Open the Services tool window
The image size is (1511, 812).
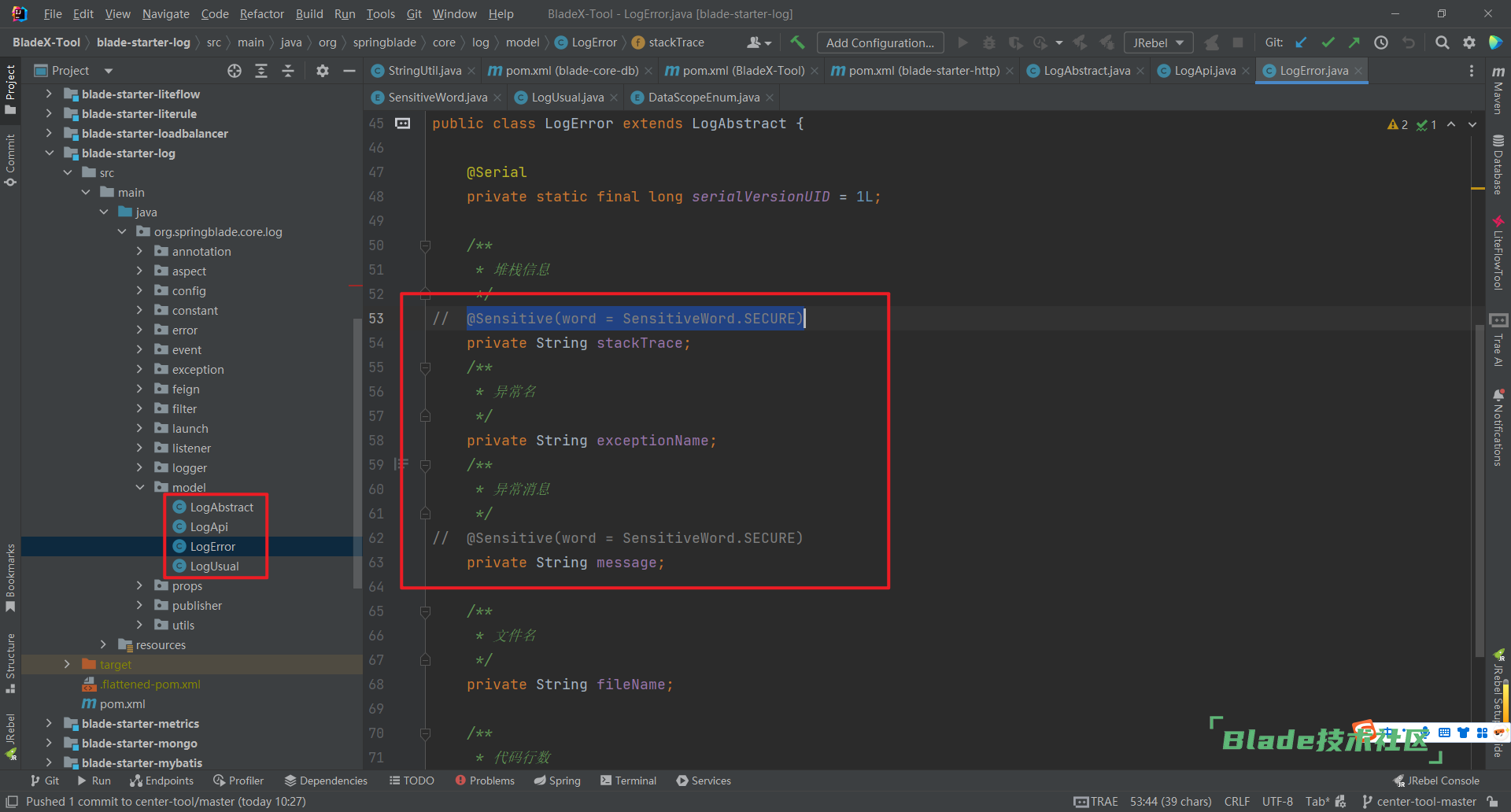tap(704, 781)
